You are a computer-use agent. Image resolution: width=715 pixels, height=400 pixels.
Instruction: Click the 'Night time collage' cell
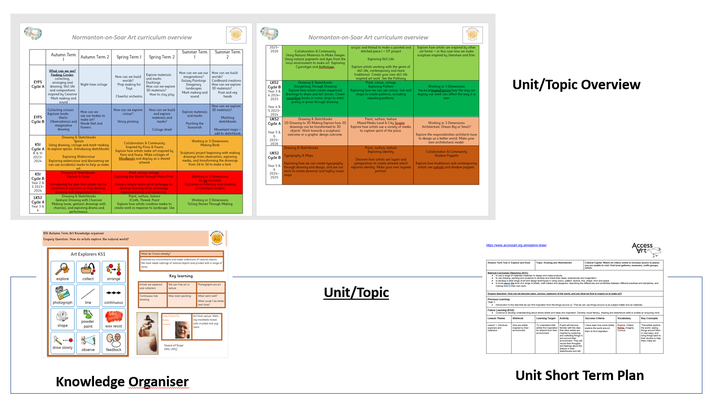[x=95, y=84]
